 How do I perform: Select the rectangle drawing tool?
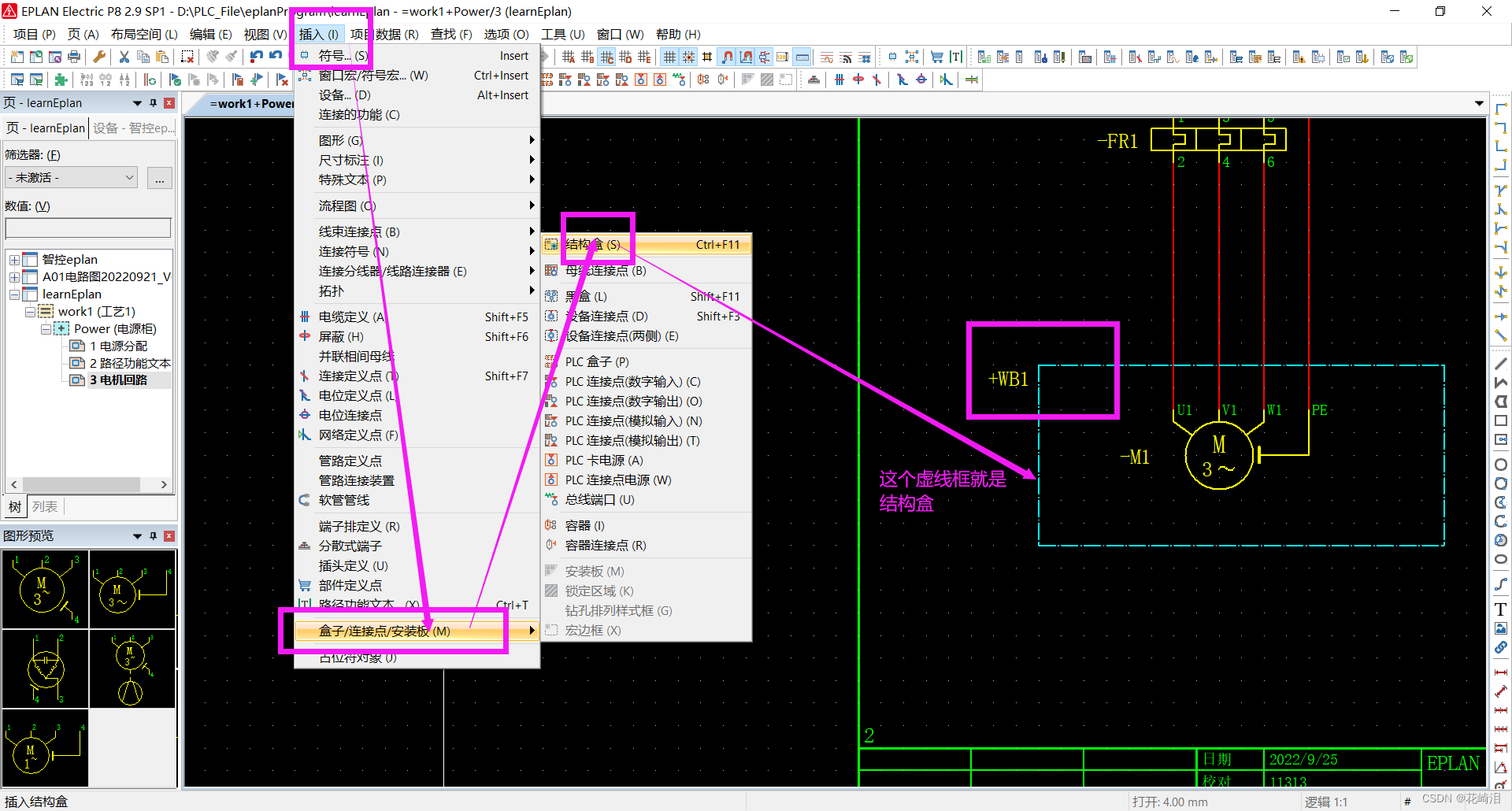1501,420
